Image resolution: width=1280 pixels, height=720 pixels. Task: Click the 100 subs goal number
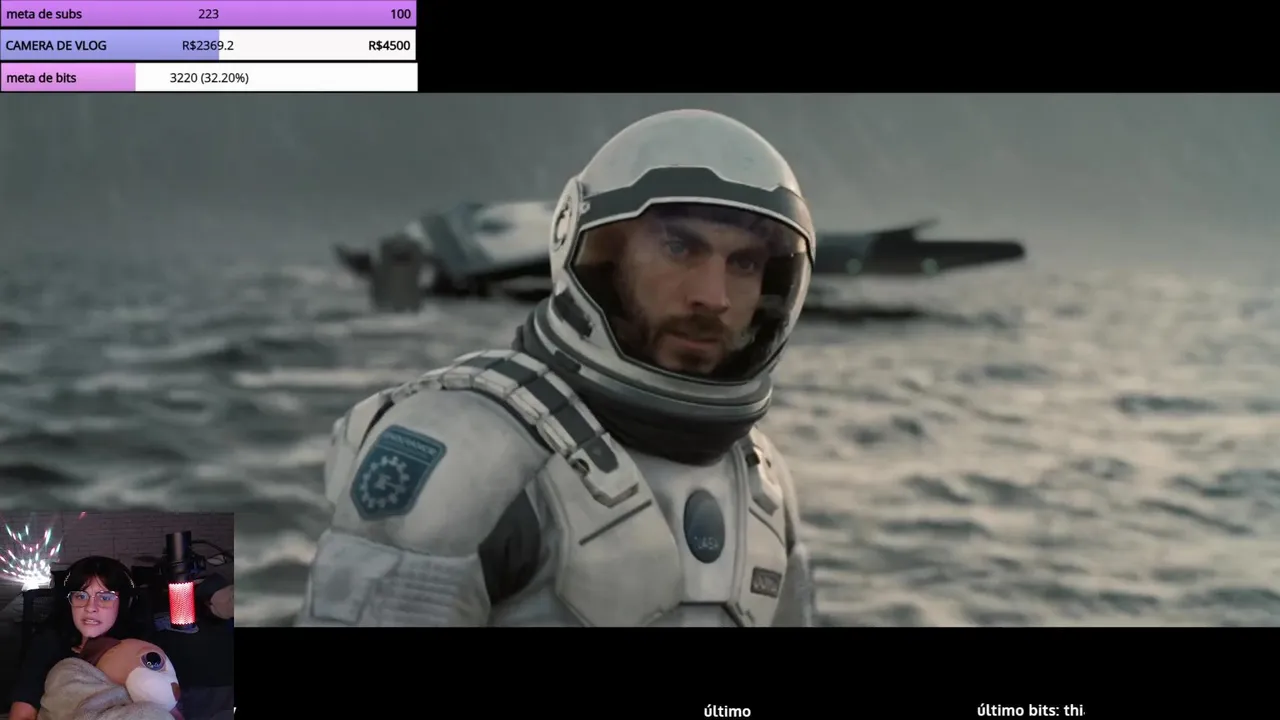pyautogui.click(x=400, y=14)
